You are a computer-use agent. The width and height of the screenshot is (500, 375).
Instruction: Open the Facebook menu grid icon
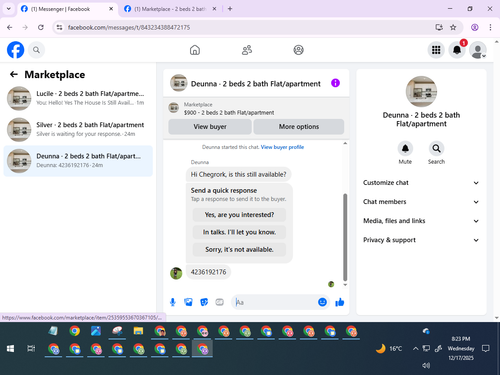(436, 50)
